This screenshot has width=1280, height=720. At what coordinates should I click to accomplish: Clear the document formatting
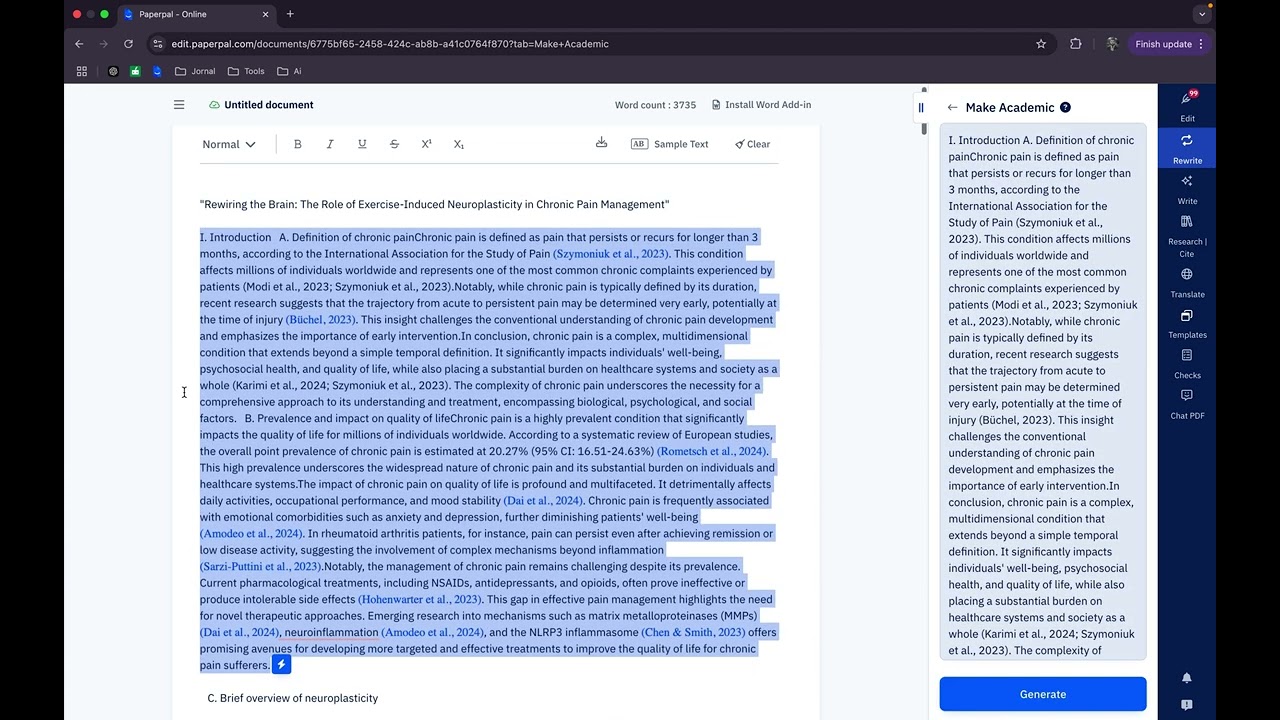[752, 144]
